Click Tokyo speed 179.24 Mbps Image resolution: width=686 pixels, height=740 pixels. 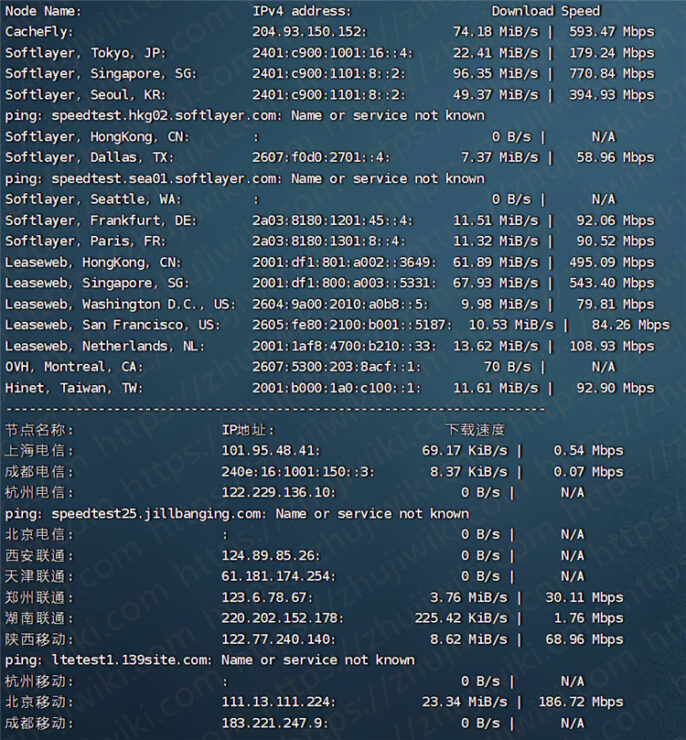(611, 53)
